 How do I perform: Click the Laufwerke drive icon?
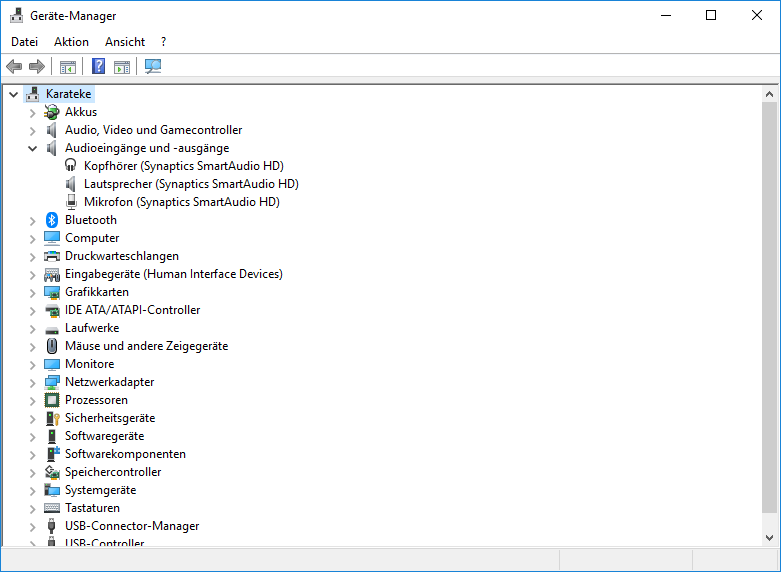coord(52,329)
